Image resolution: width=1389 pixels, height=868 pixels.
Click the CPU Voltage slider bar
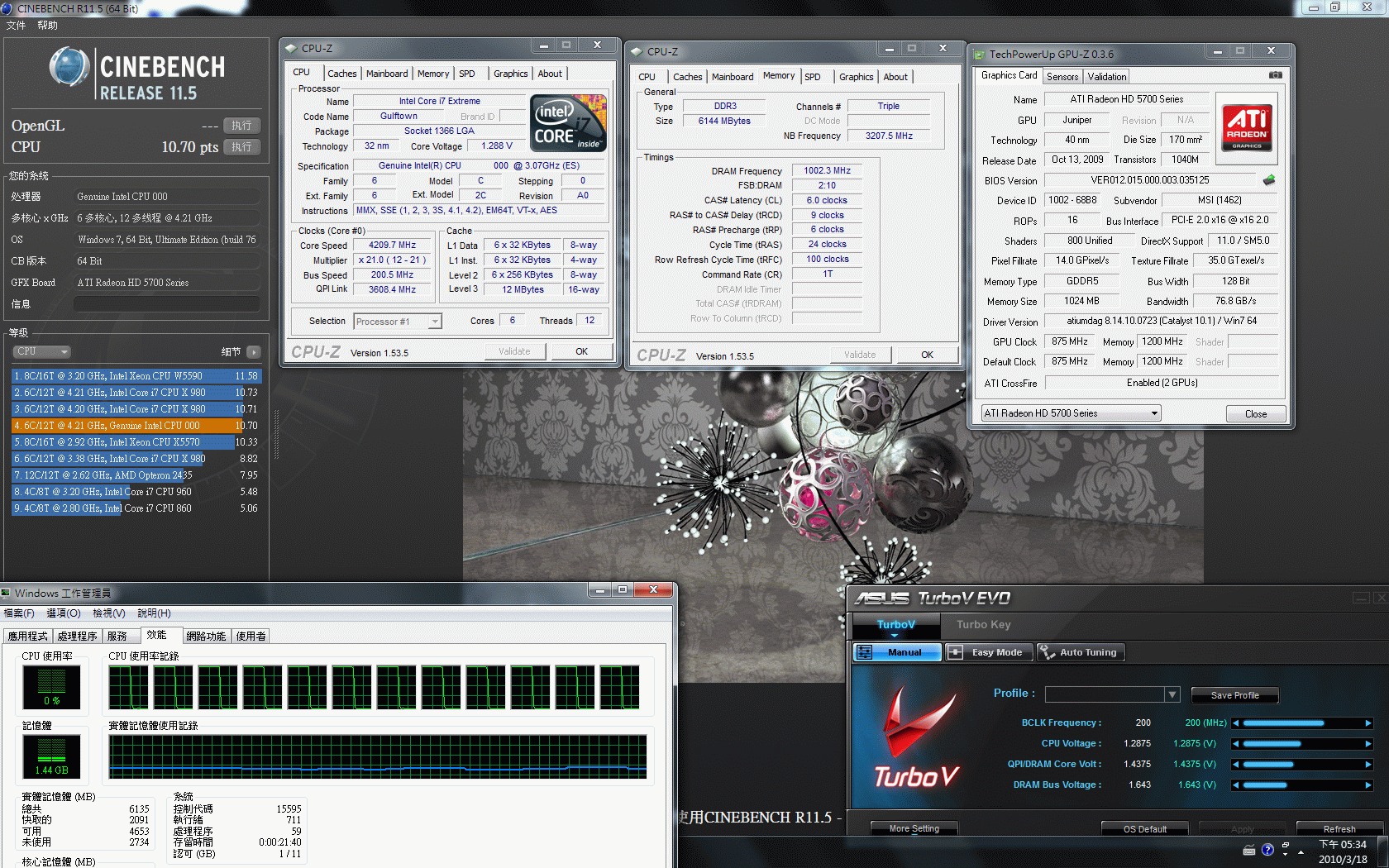1302,744
